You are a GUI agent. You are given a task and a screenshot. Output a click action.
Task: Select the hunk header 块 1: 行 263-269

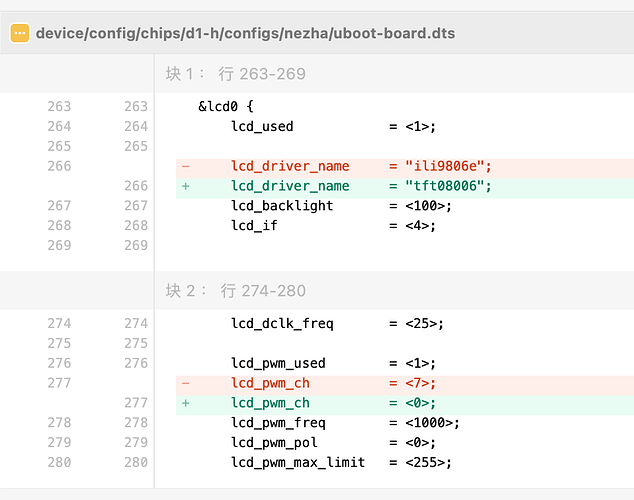pyautogui.click(x=236, y=74)
